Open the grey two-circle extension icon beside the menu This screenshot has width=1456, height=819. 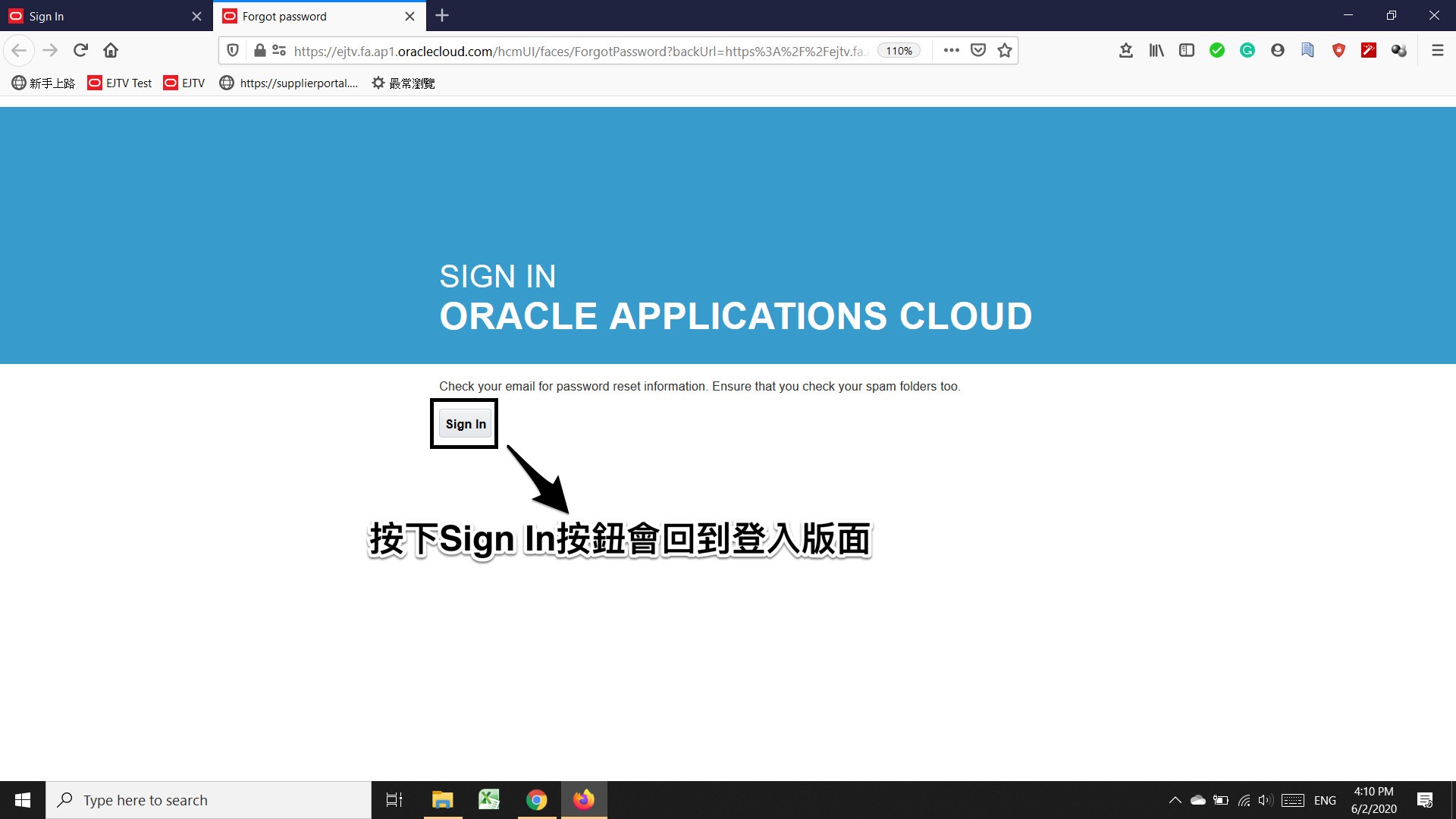(1399, 50)
